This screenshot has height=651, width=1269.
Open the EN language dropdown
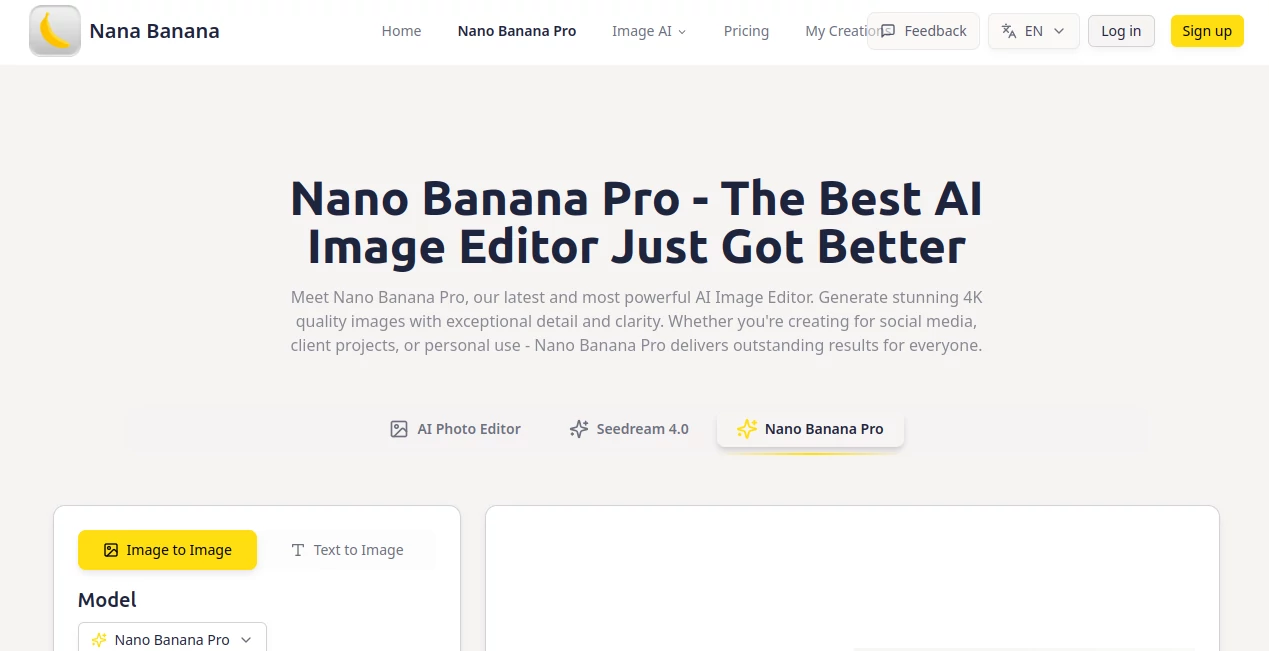[1033, 31]
